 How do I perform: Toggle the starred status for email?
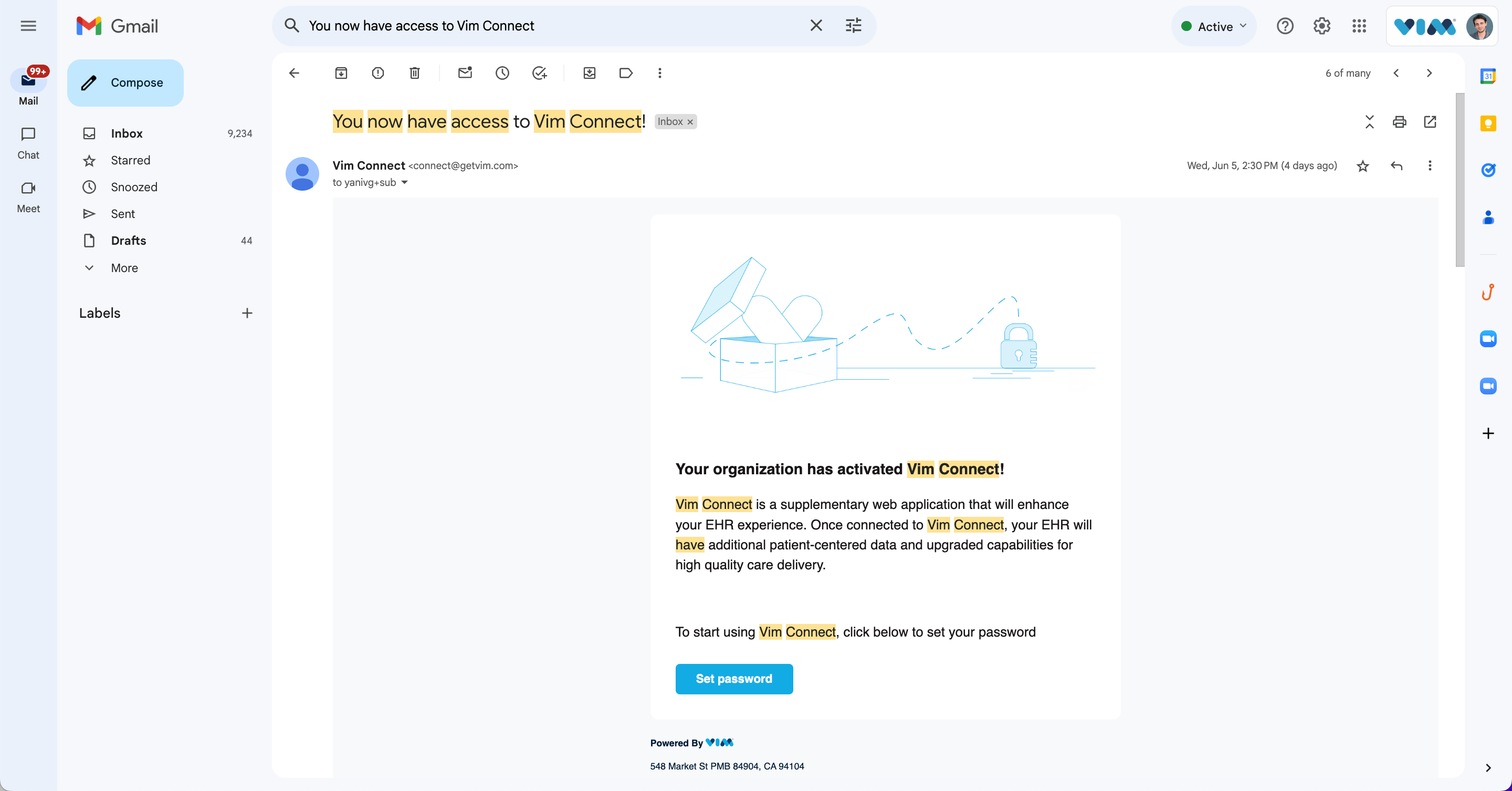click(1362, 166)
